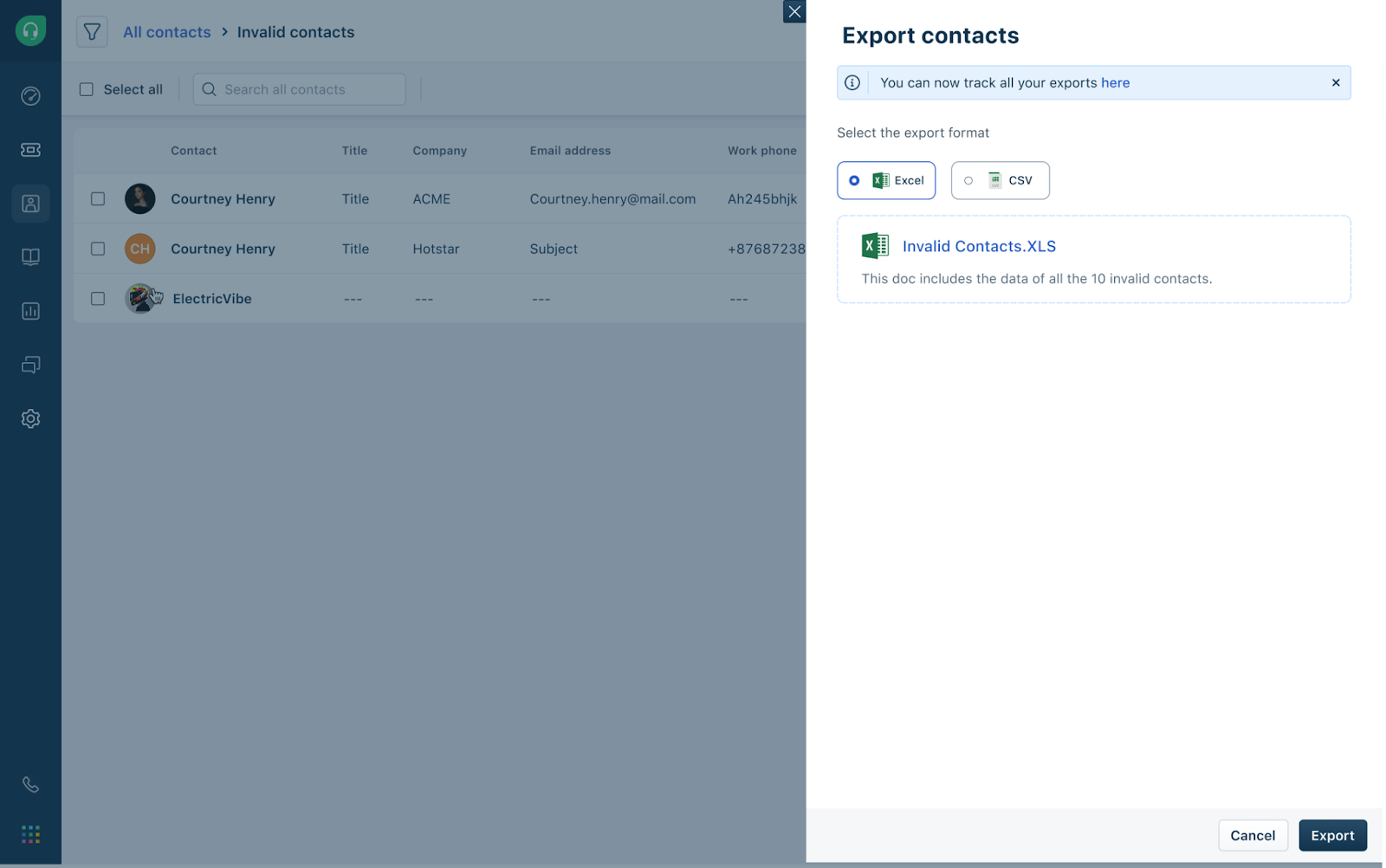Click the Excel file icon beside Invalid Contacts.XLS

(x=875, y=246)
